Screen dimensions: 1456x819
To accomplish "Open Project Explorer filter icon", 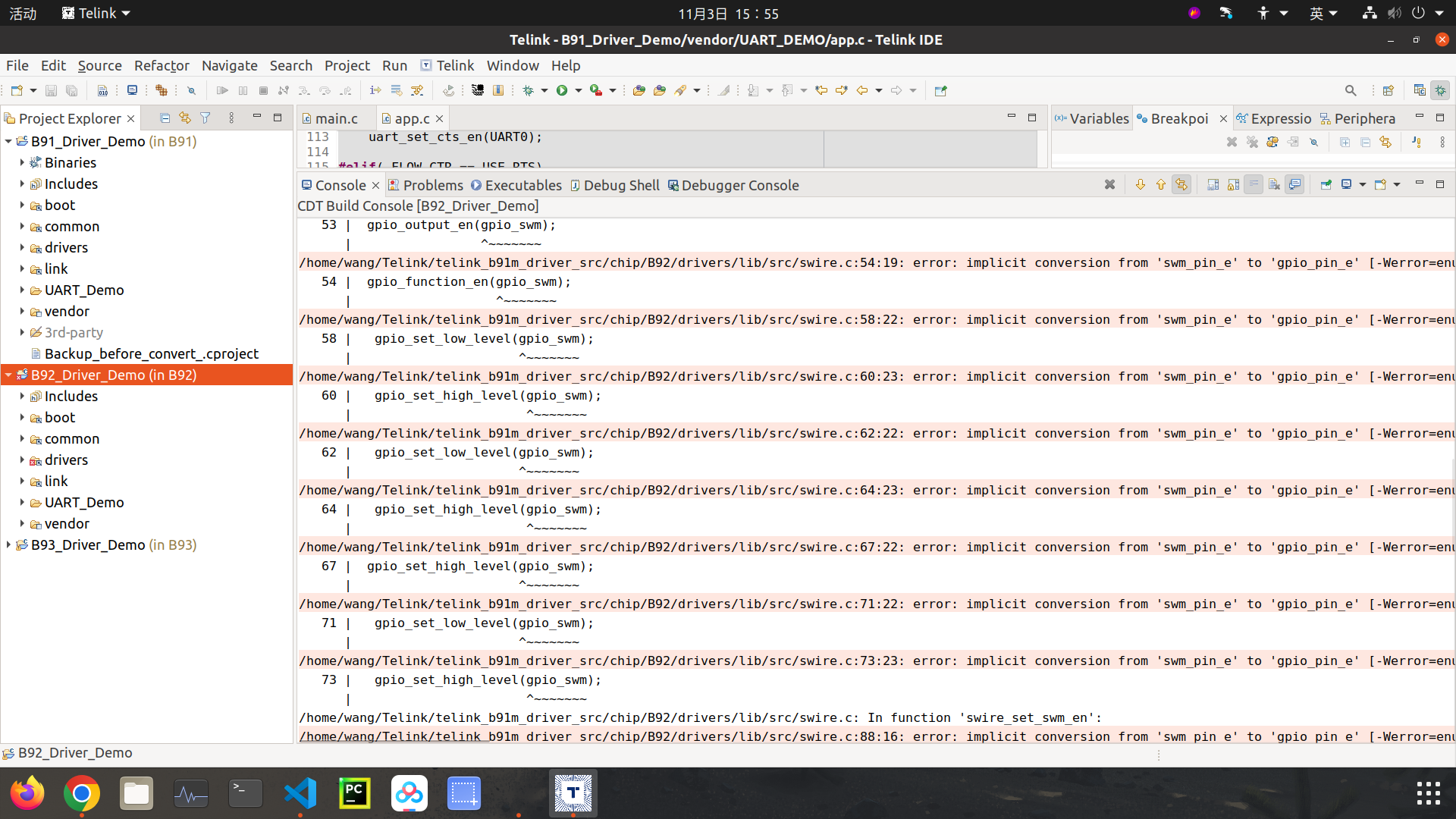I will (206, 118).
